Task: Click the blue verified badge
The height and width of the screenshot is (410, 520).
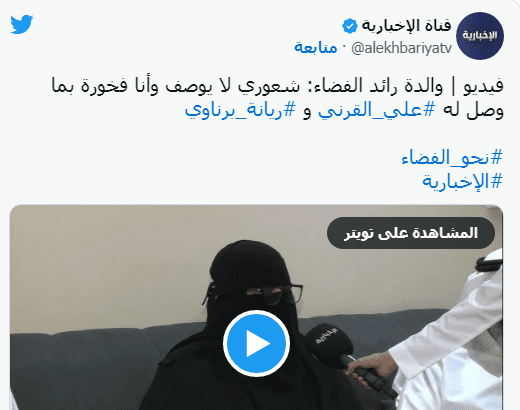Action: (x=349, y=26)
